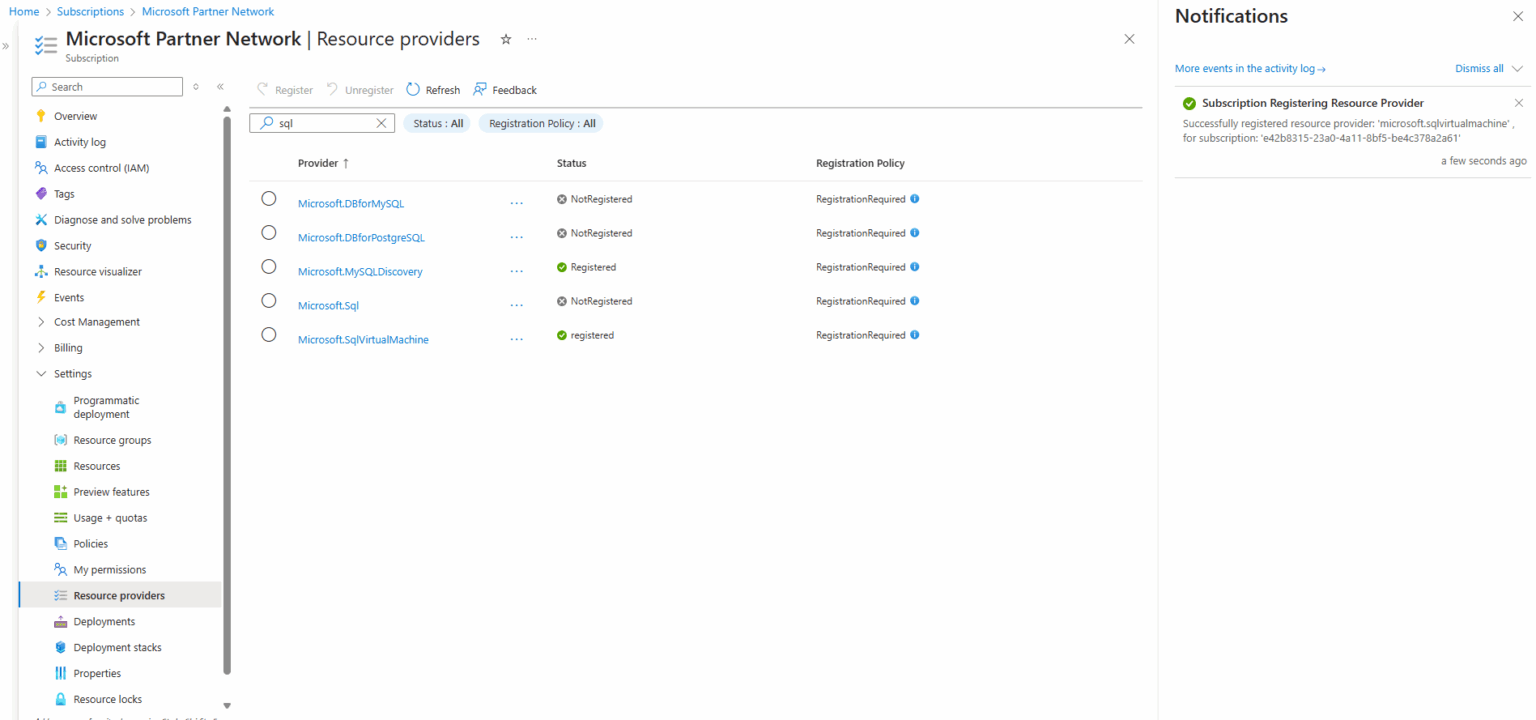This screenshot has width=1536, height=720.
Task: Open the Registration Policy : All filter
Action: [540, 122]
